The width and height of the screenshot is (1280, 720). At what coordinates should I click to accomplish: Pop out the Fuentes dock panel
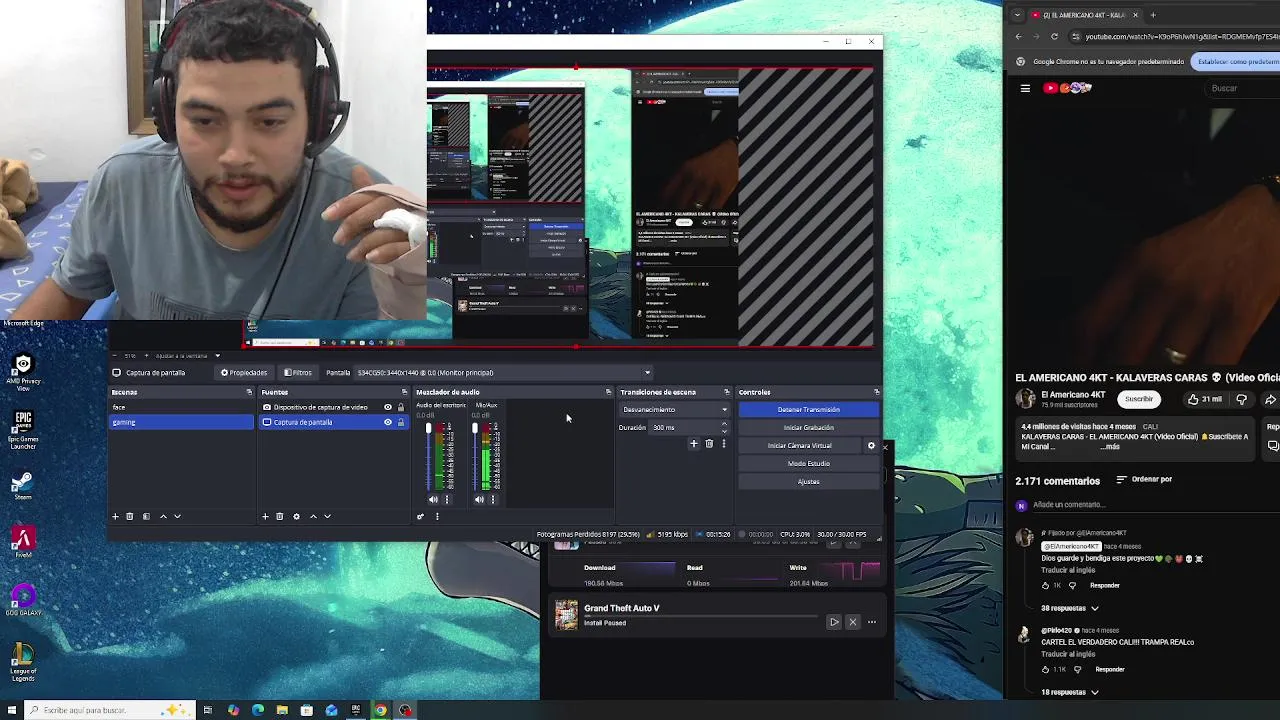pyautogui.click(x=404, y=392)
